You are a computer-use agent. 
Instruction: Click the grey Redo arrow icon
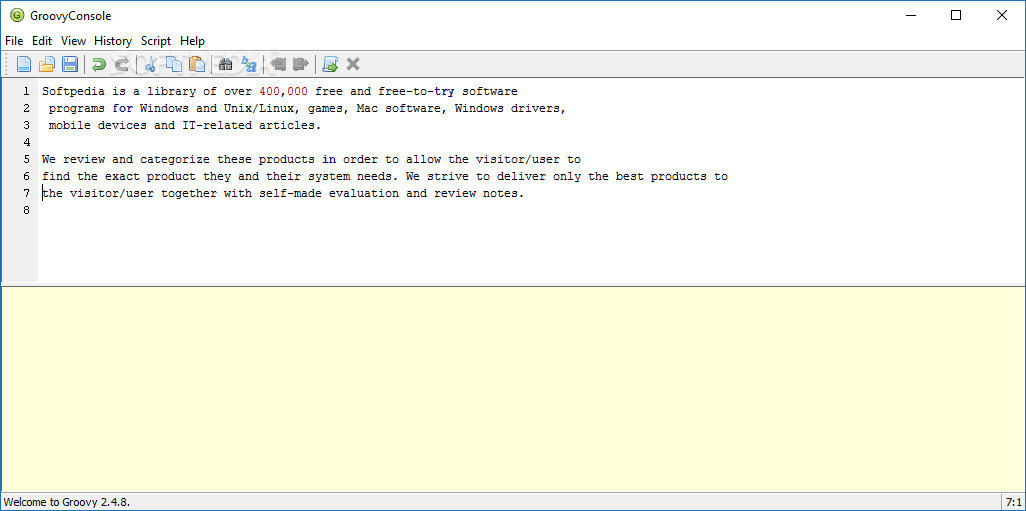pyautogui.click(x=121, y=64)
